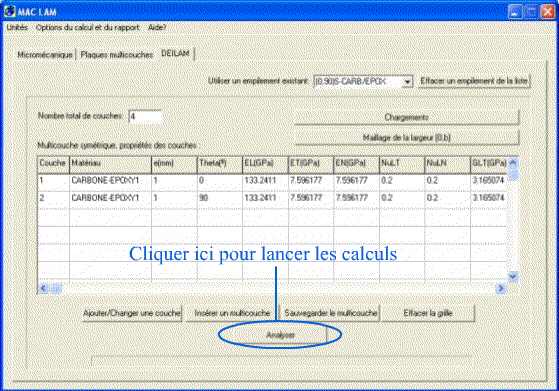Click the MAC LAM application icon
The height and width of the screenshot is (391, 559).
click(9, 11)
